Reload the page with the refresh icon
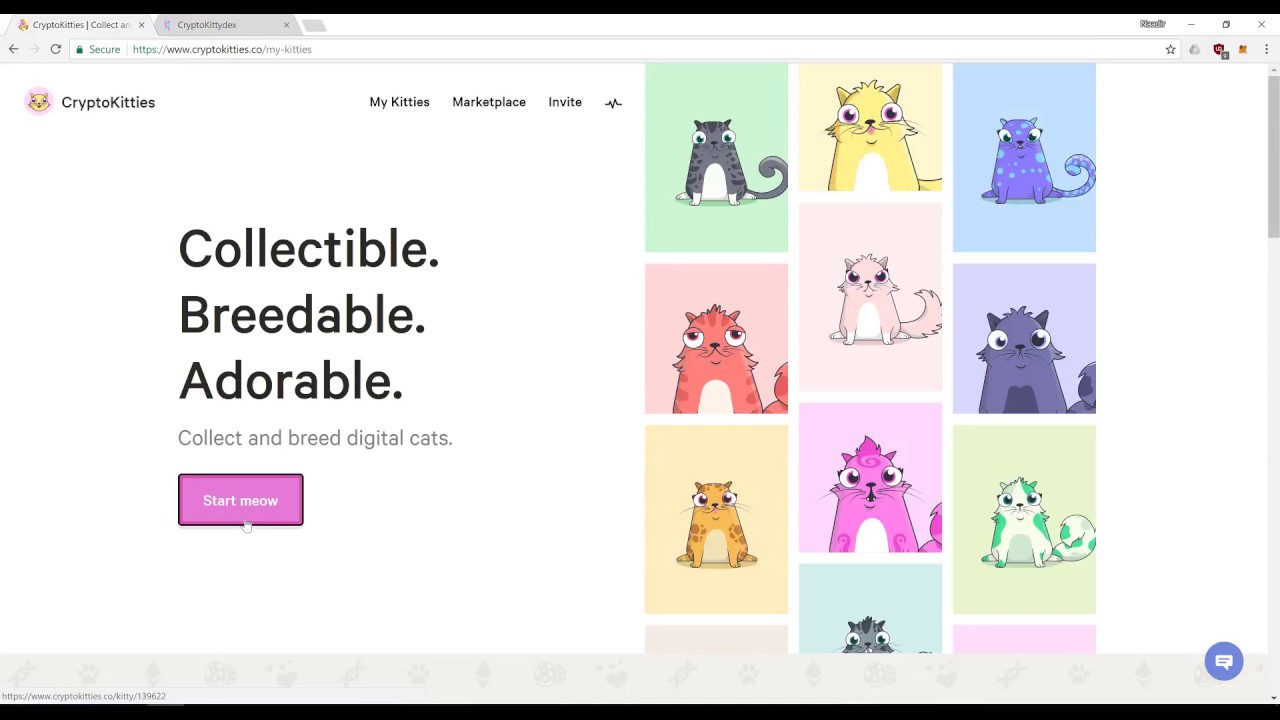The height and width of the screenshot is (720, 1280). [x=56, y=49]
